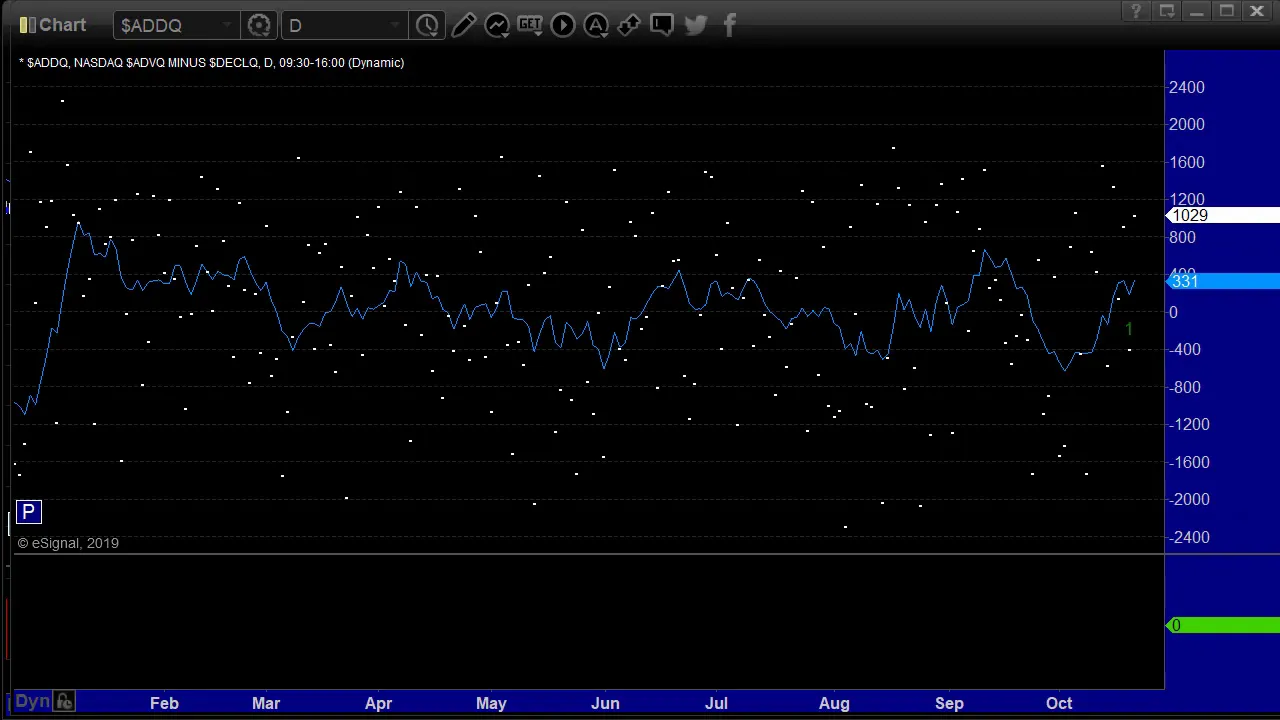Open the studies chart-line icon
Screen dimensions: 1280x720
tap(497, 25)
